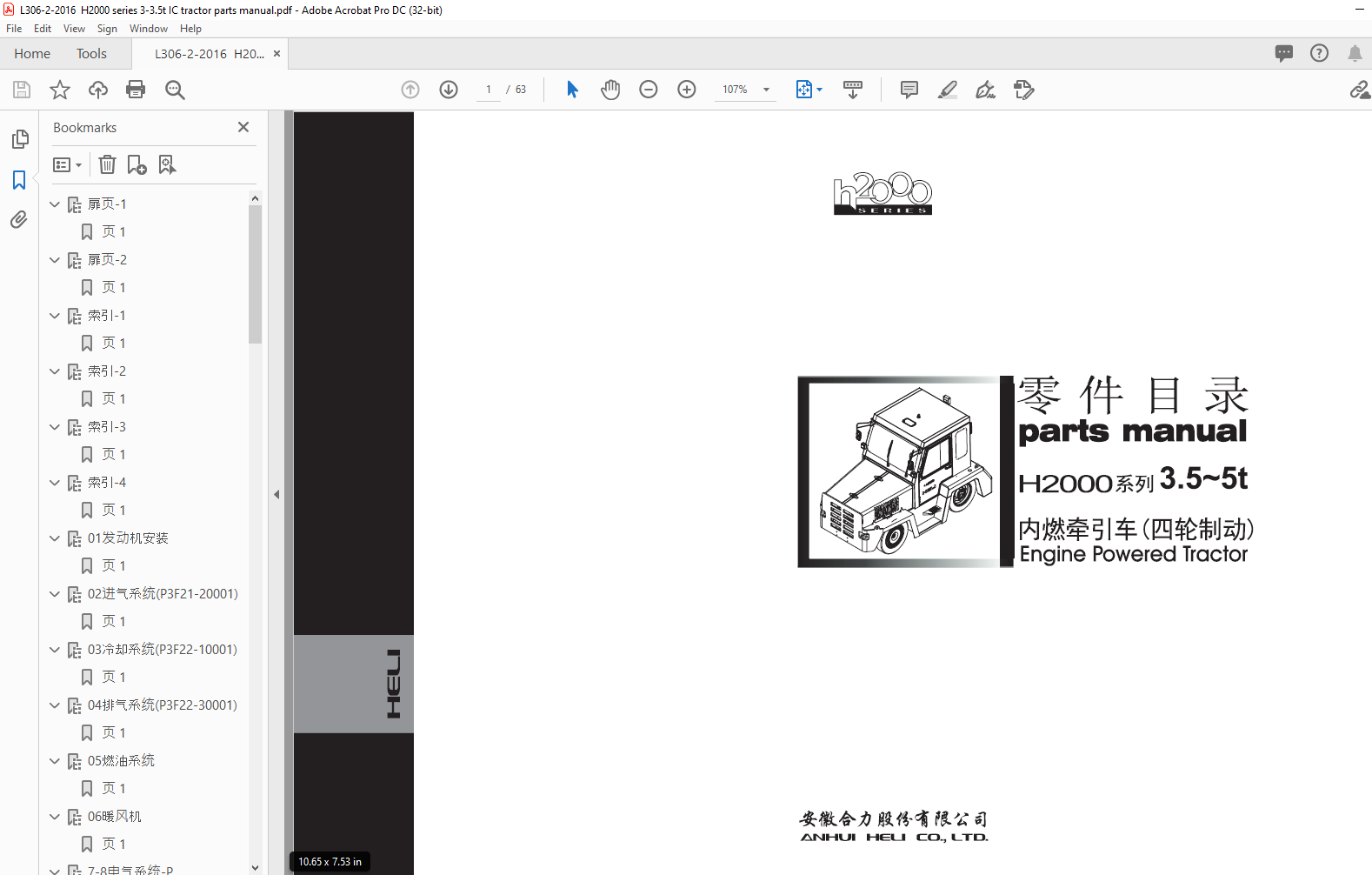Share a link to file
The width and height of the screenshot is (1372, 875).
(1360, 90)
